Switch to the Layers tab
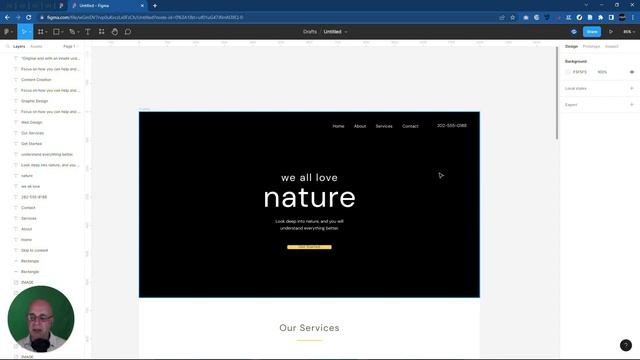The width and height of the screenshot is (640, 360). pyautogui.click(x=19, y=47)
